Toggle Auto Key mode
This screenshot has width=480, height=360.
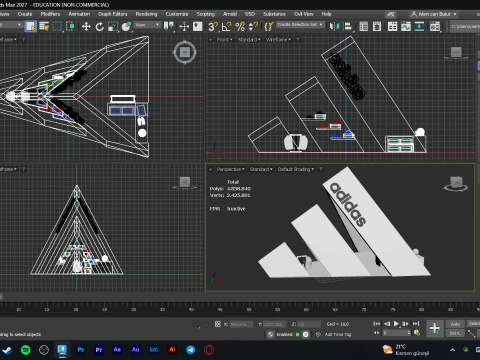455,324
